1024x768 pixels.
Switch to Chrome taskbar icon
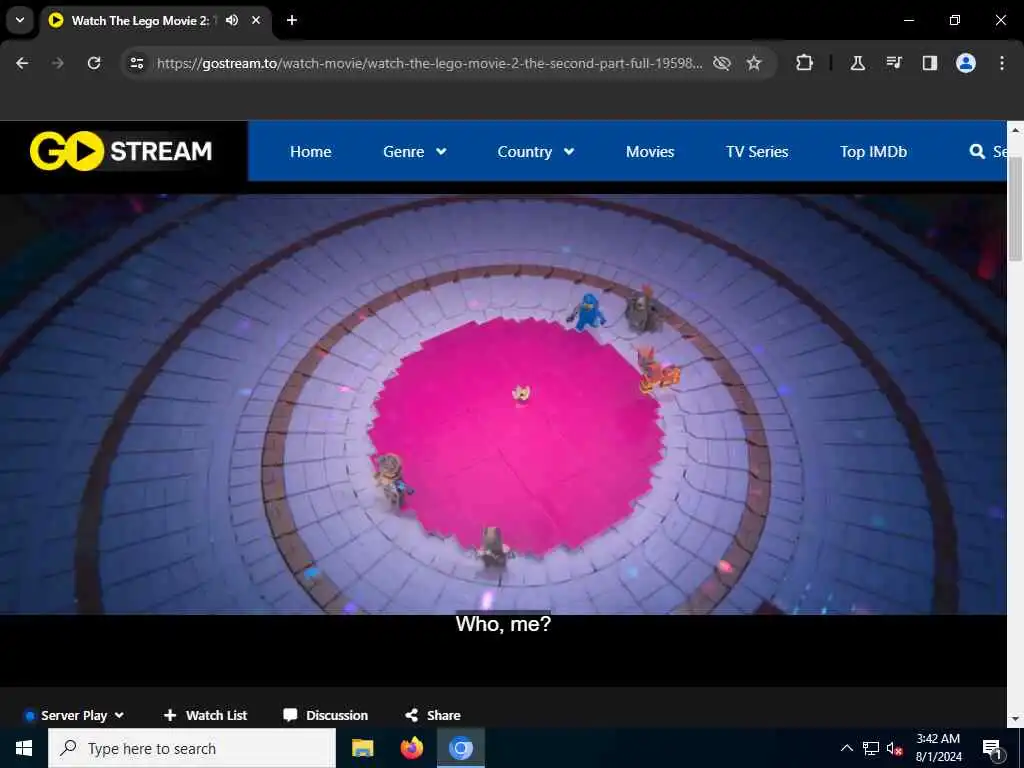[x=460, y=748]
